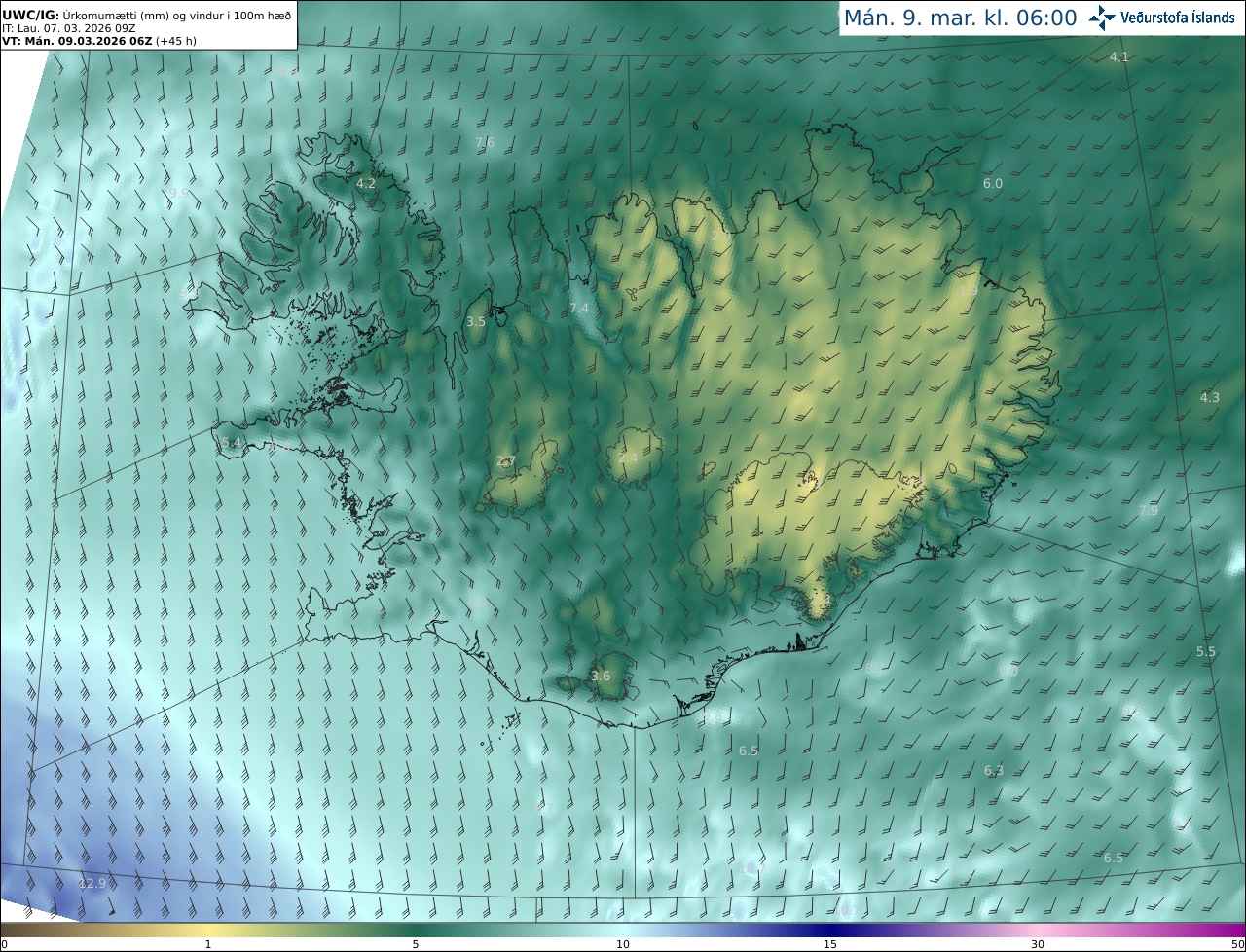Click the 5.5 value label
1246x952 pixels.
[x=1206, y=651]
